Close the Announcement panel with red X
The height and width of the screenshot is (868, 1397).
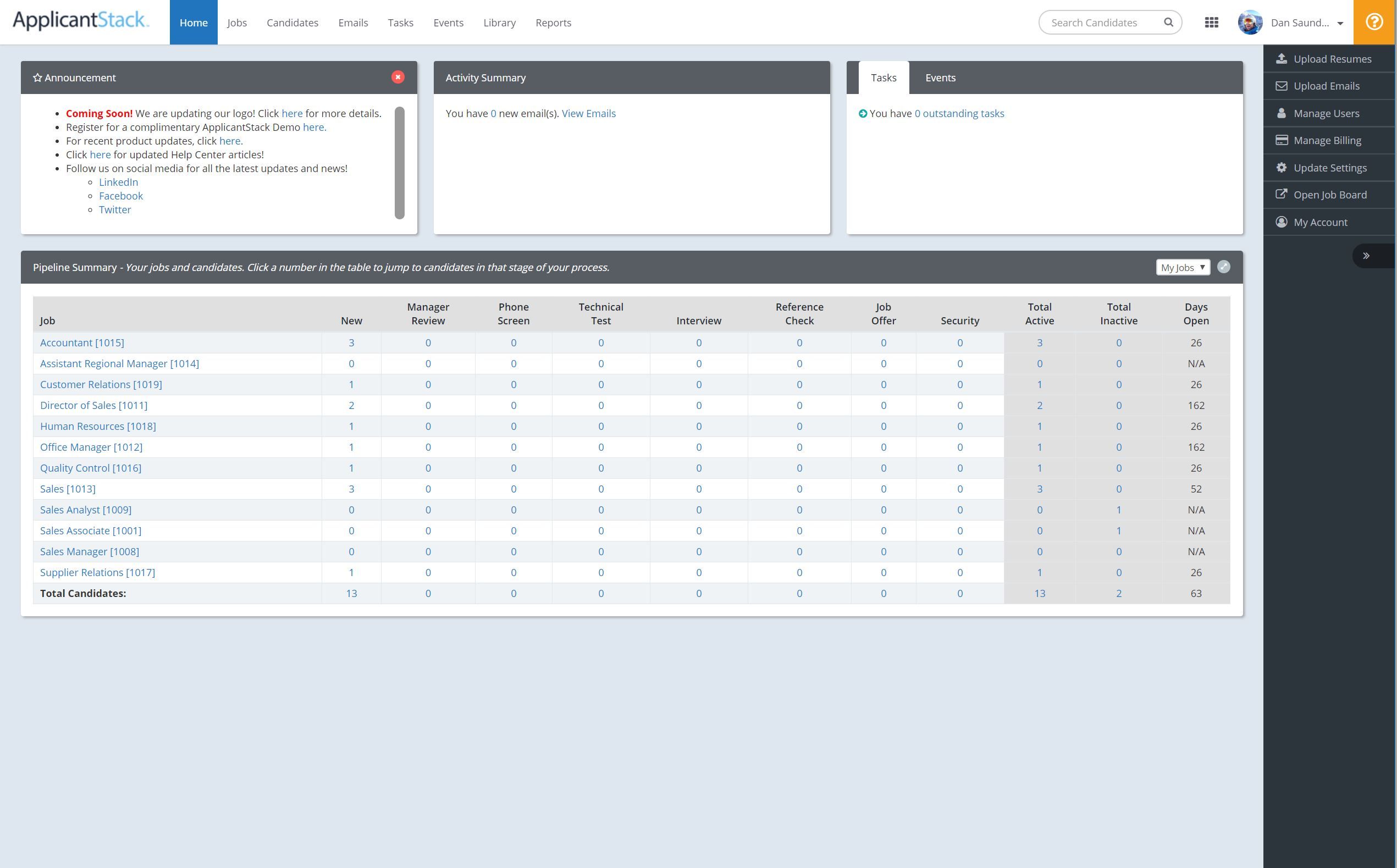click(x=397, y=77)
